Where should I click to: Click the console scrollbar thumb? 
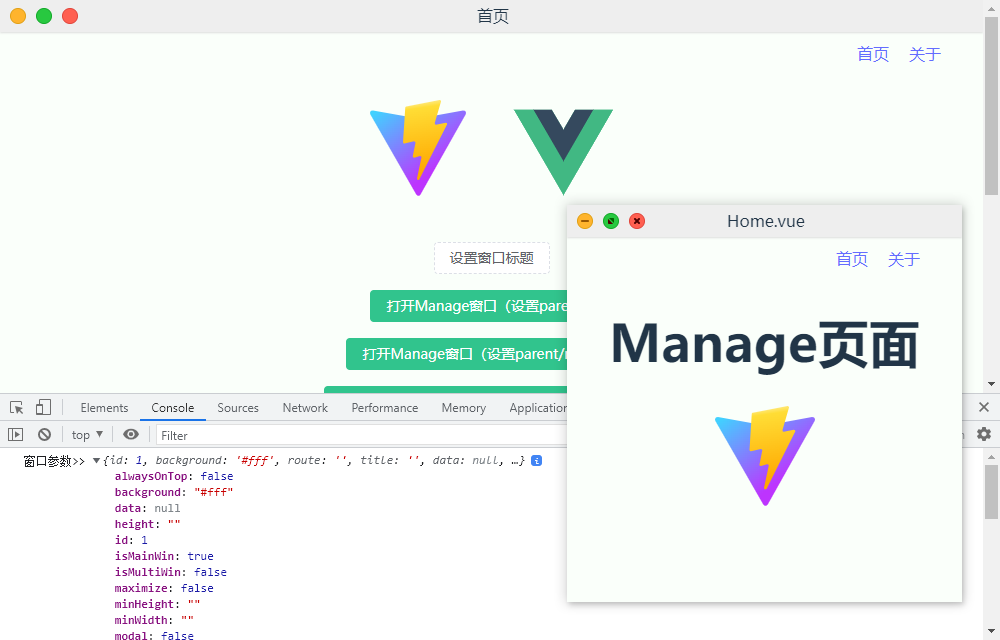click(x=991, y=492)
